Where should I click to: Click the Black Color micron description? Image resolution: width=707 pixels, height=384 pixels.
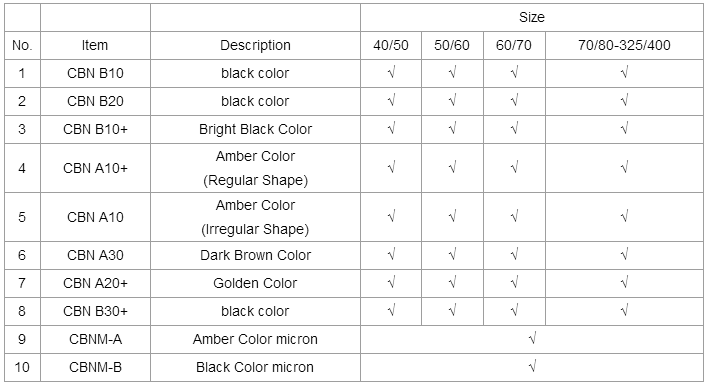point(255,367)
